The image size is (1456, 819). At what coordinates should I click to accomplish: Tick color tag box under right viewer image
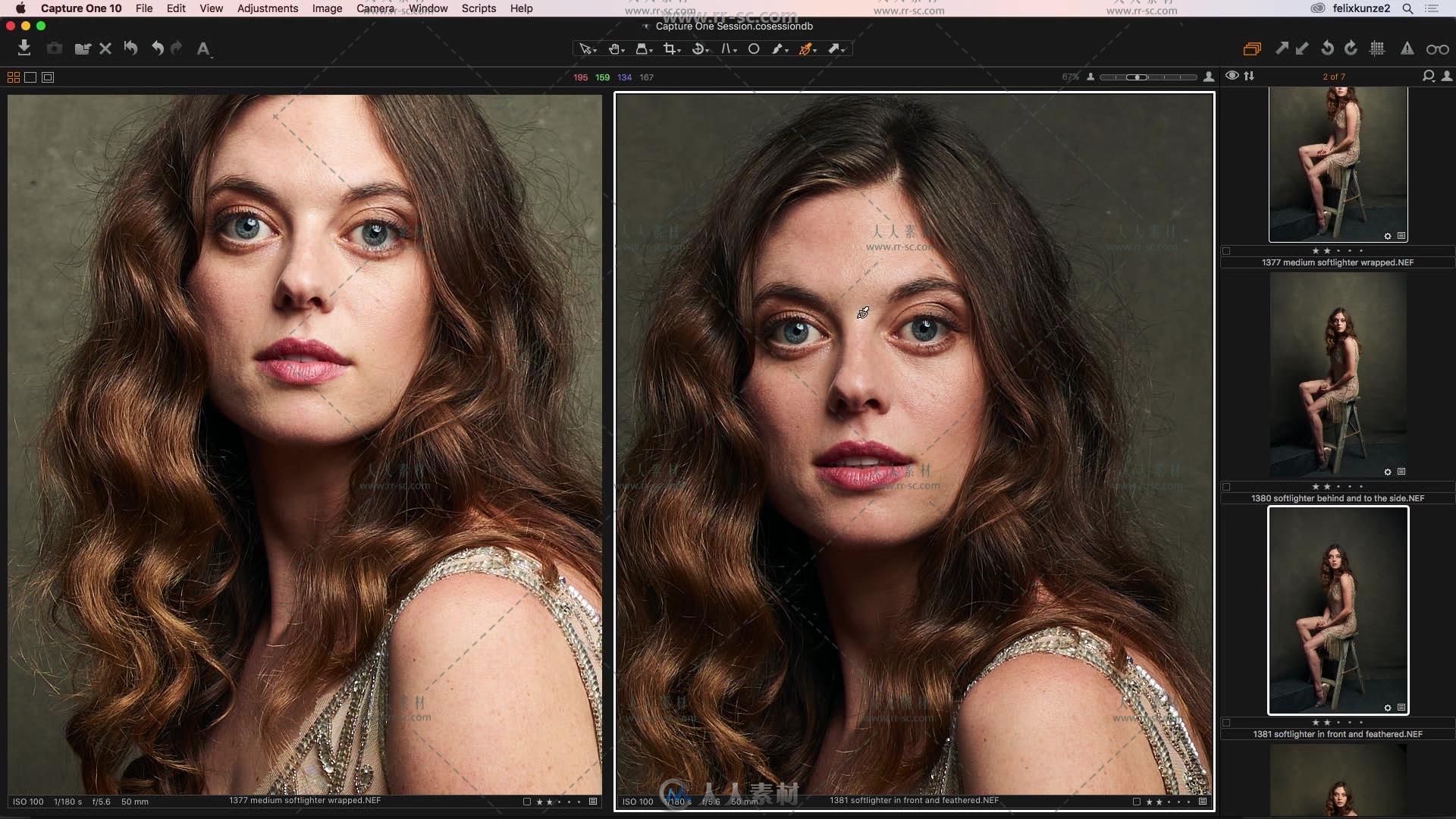click(x=1137, y=802)
